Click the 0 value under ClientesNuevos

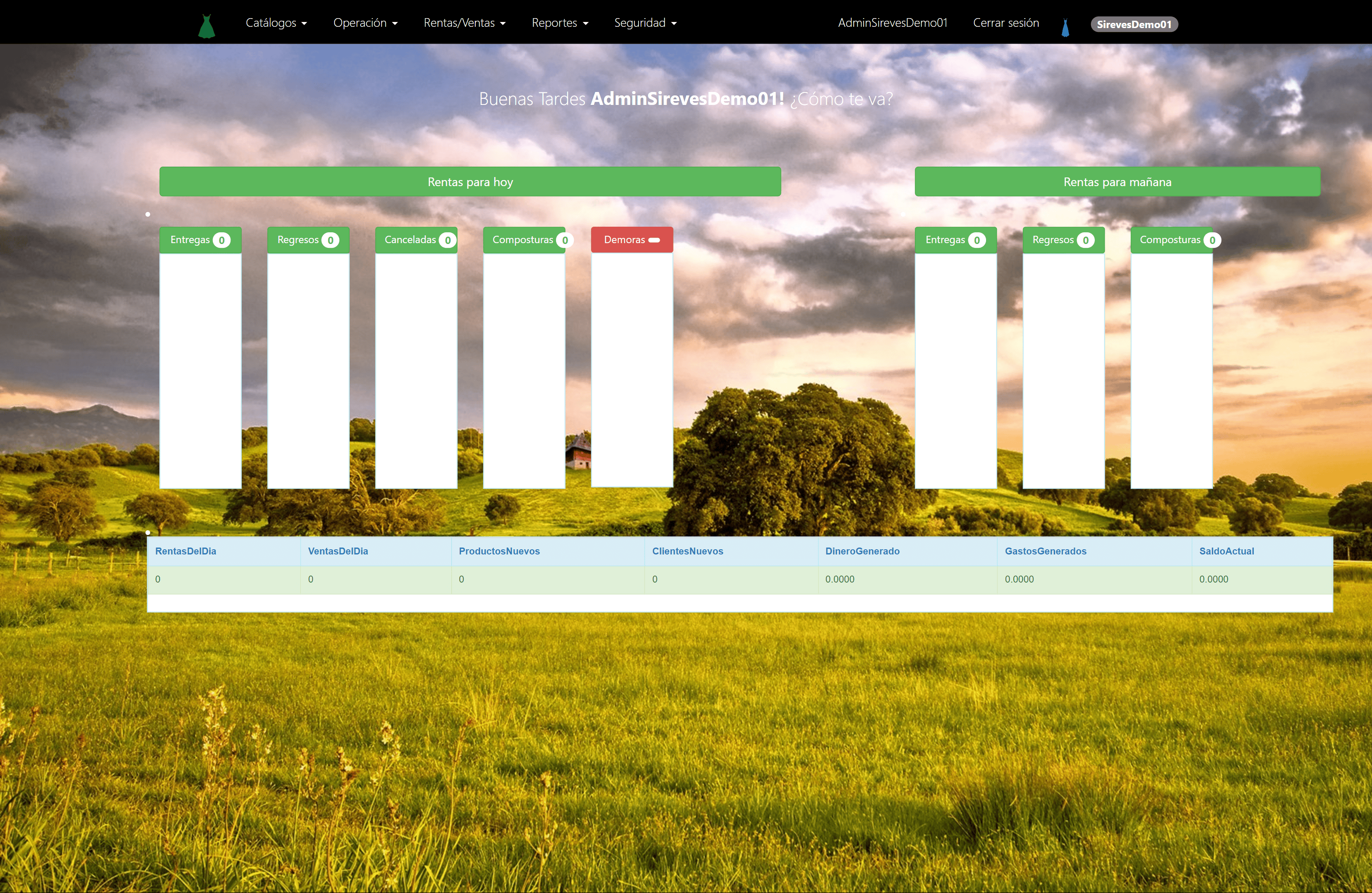click(654, 579)
